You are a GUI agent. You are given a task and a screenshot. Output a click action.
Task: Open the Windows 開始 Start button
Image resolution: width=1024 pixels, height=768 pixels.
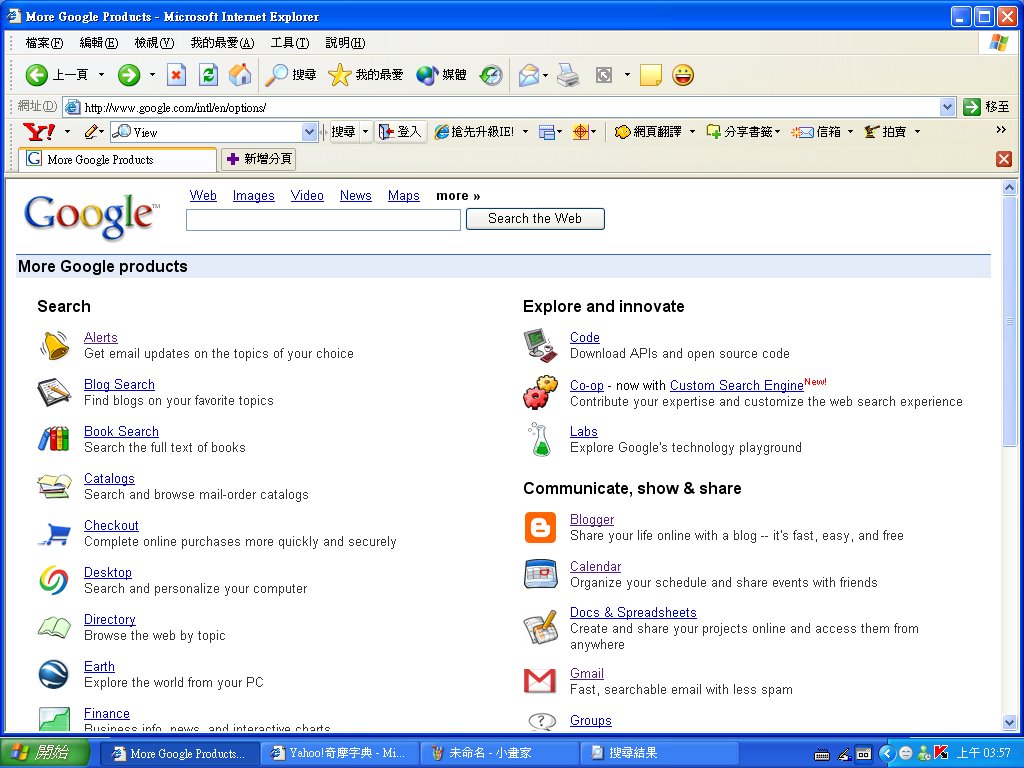pyautogui.click(x=45, y=753)
